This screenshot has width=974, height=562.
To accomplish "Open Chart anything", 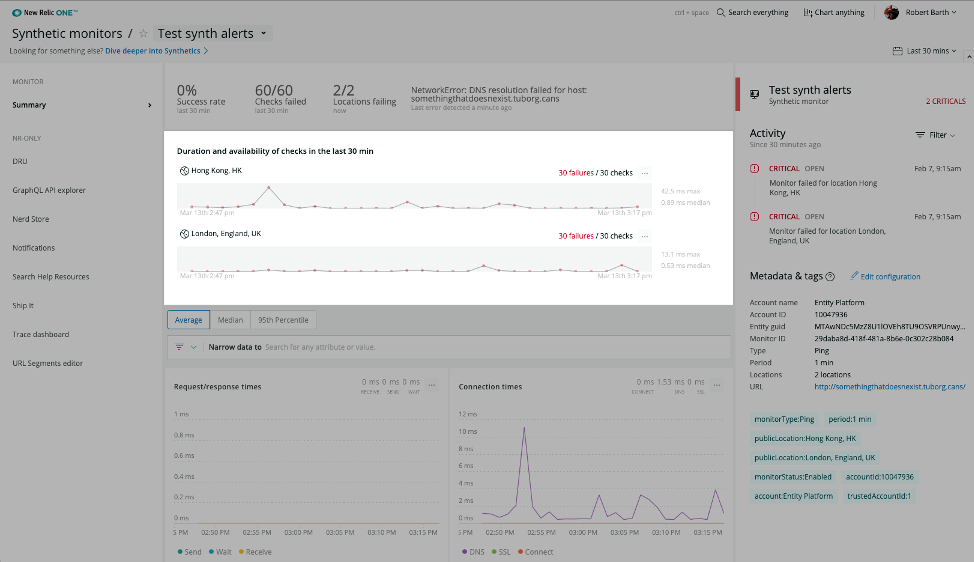I will click(x=834, y=12).
